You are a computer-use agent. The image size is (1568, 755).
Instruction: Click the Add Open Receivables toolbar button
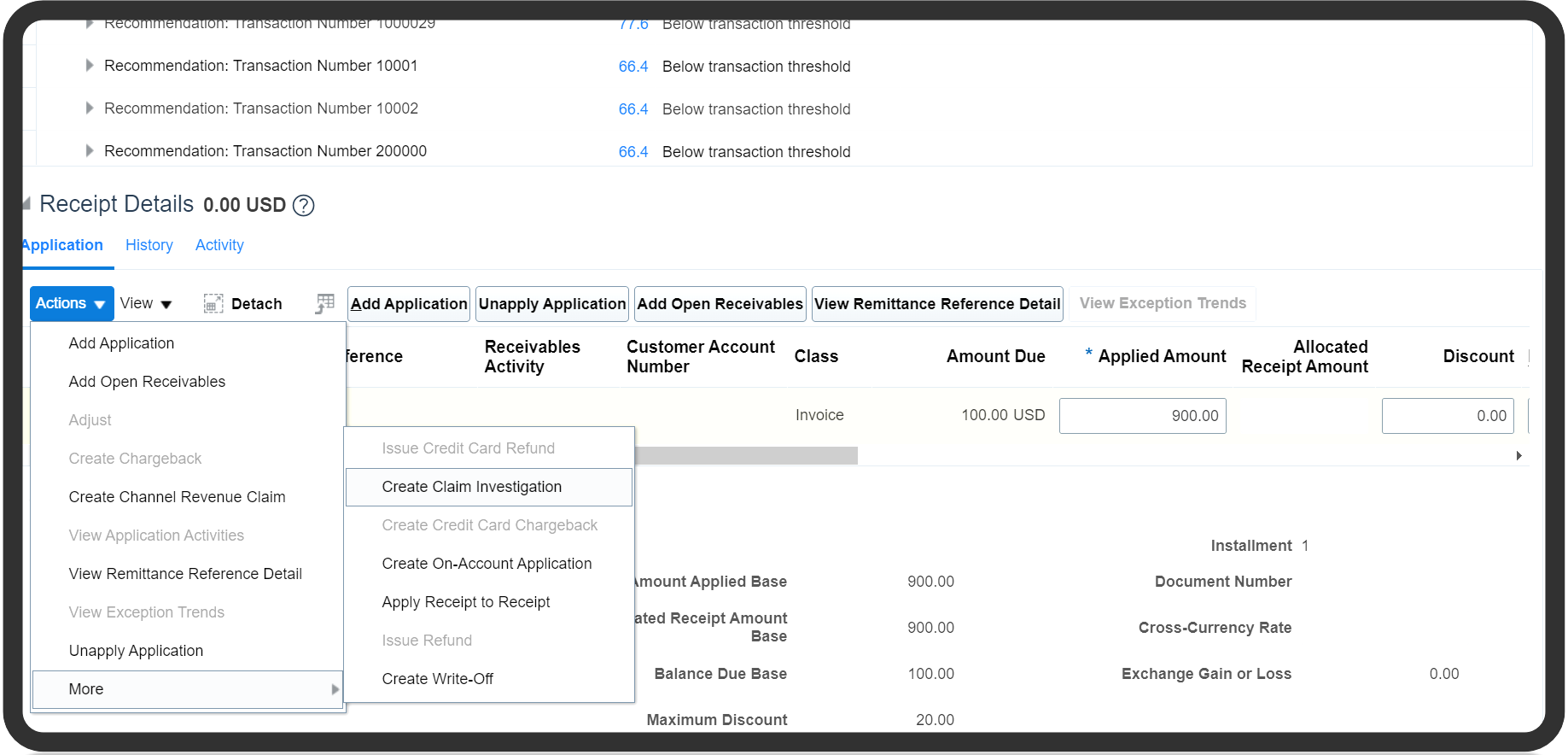coord(720,304)
